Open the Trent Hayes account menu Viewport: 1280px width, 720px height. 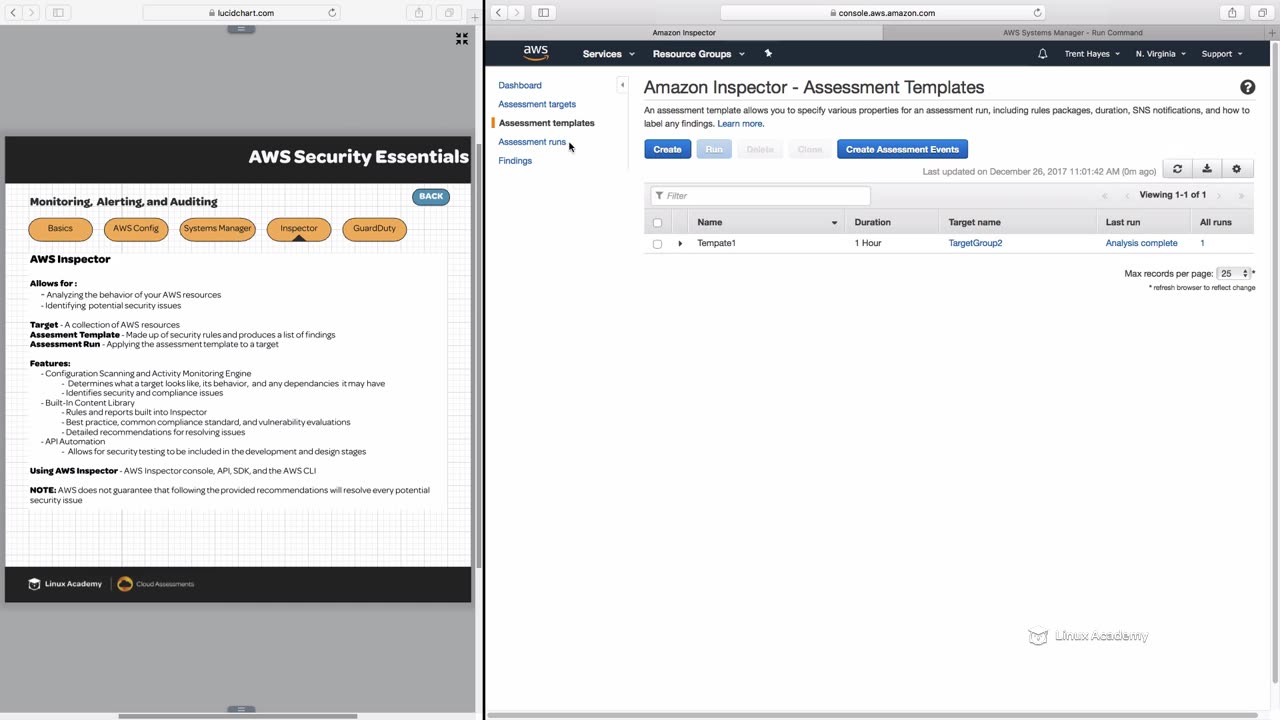1092,54
